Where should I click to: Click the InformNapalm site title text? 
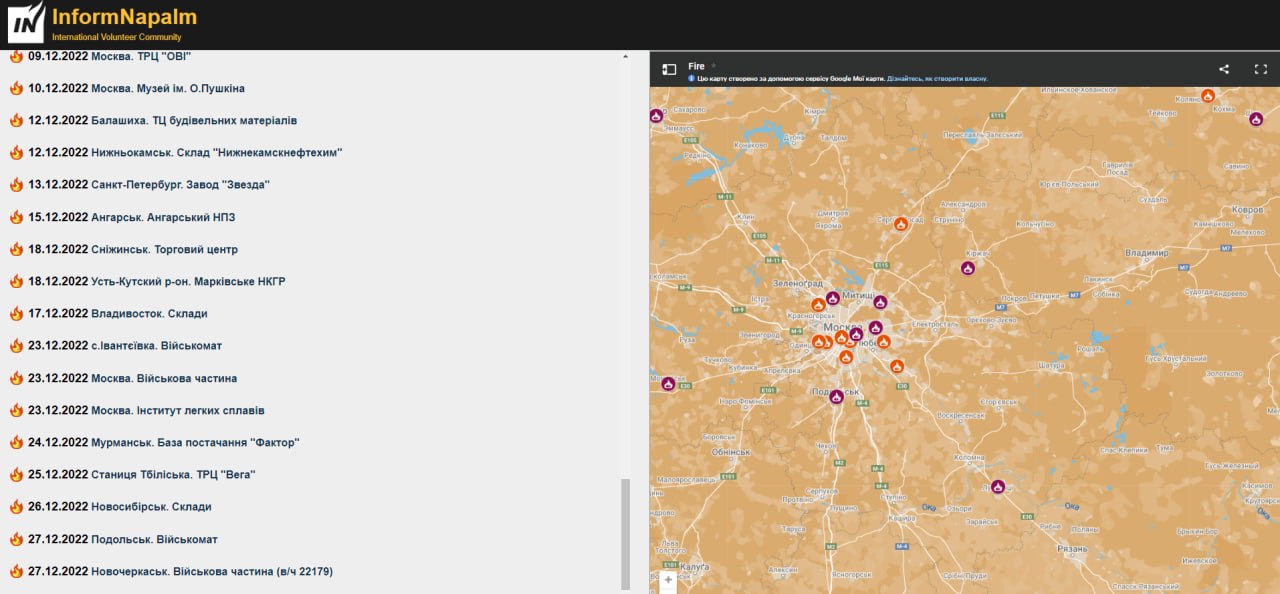click(124, 17)
